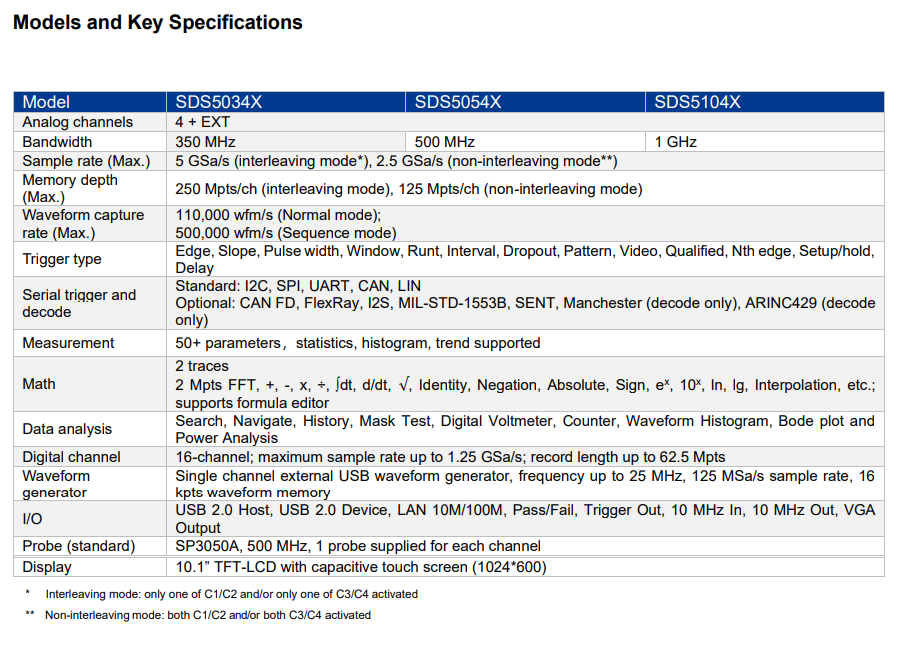The width and height of the screenshot is (903, 658).
Task: Select the 'Waveform capture rate (Max.)' label
Action: pos(84,224)
